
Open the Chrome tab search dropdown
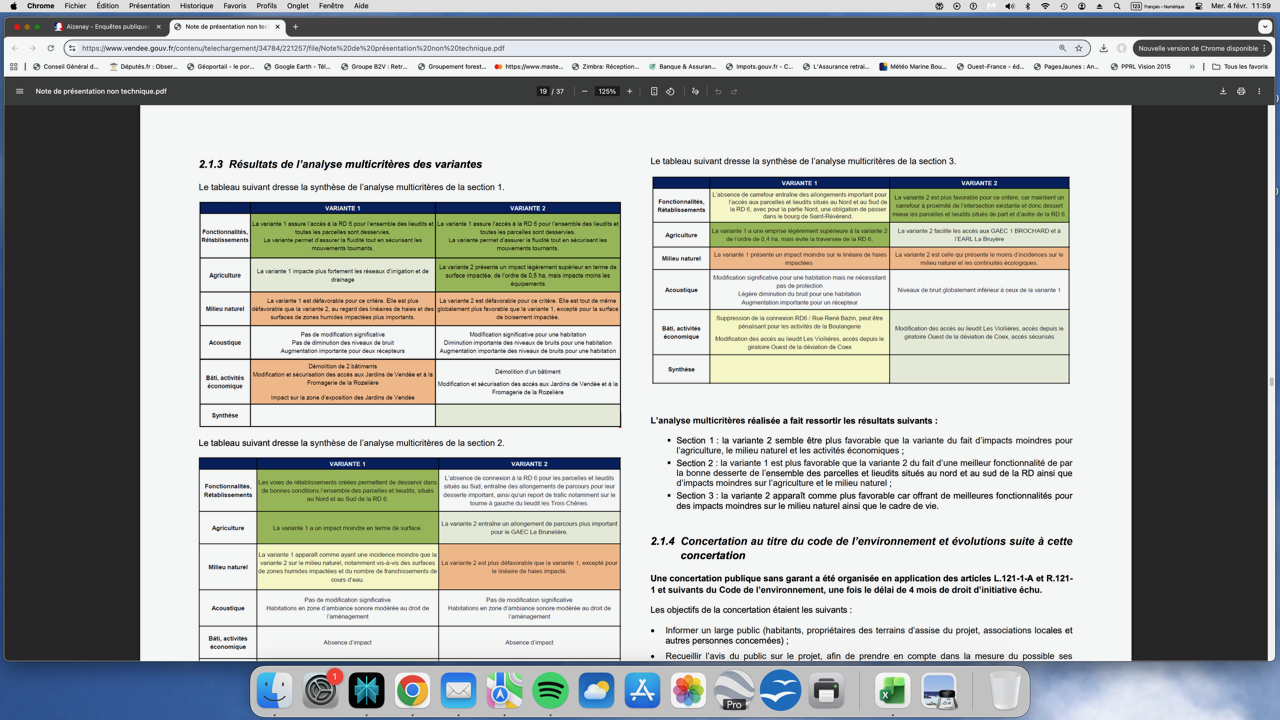click(x=1265, y=27)
